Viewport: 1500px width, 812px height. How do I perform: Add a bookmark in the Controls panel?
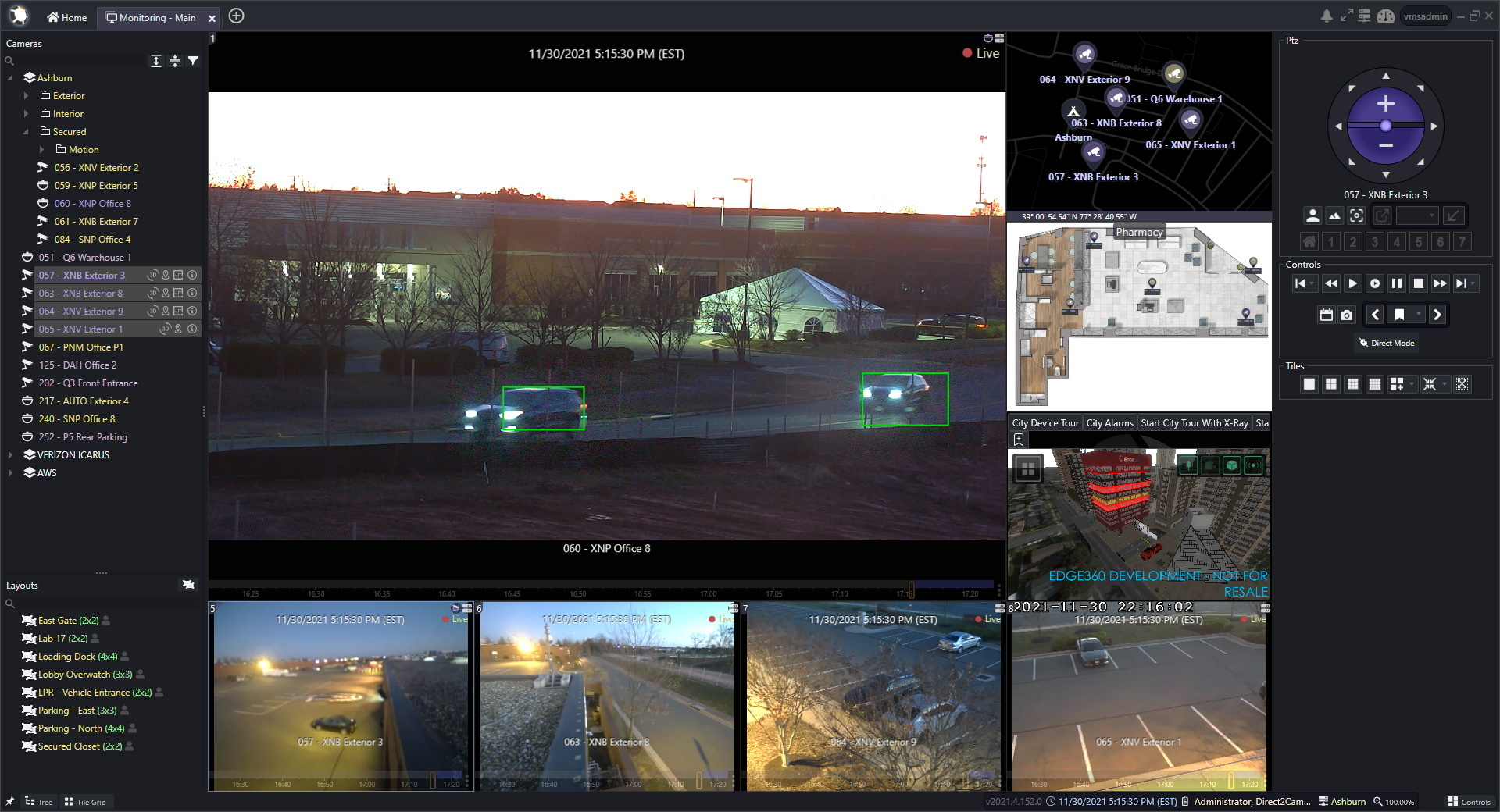(x=1399, y=315)
